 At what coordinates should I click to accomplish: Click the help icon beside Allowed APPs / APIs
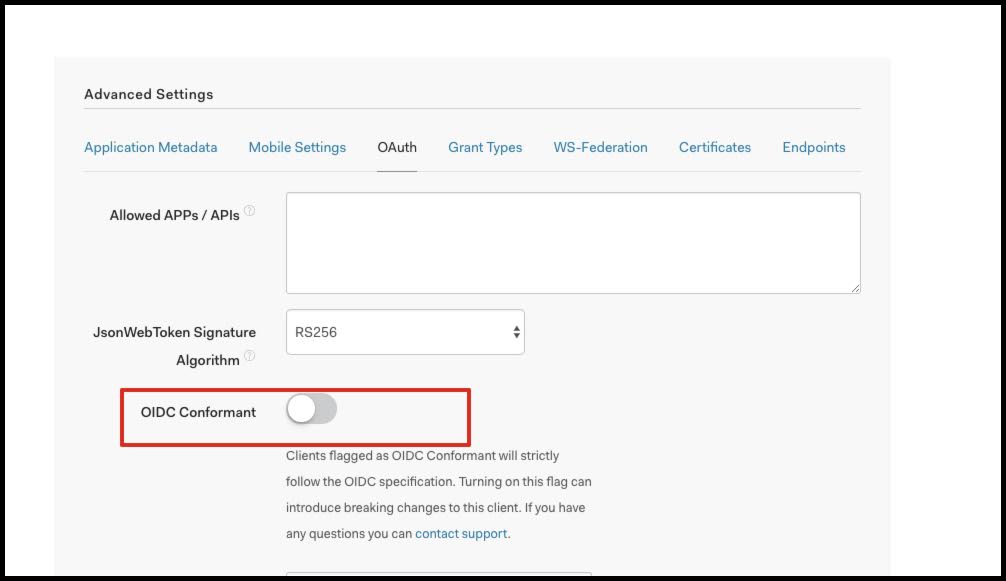(250, 211)
